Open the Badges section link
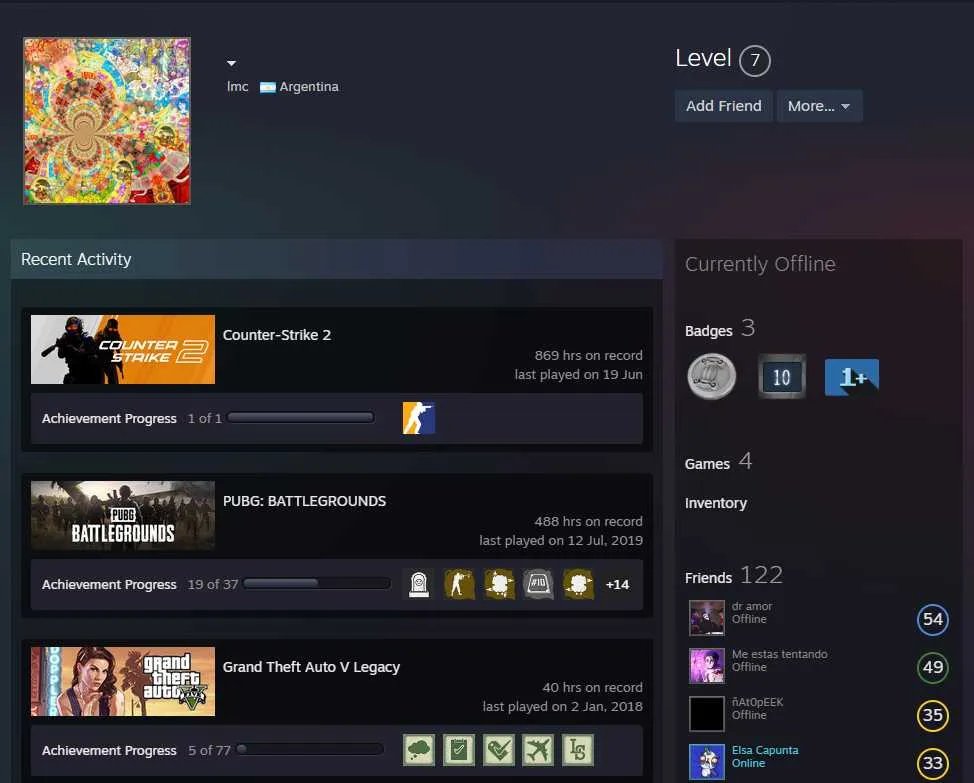974x783 pixels. coord(709,331)
